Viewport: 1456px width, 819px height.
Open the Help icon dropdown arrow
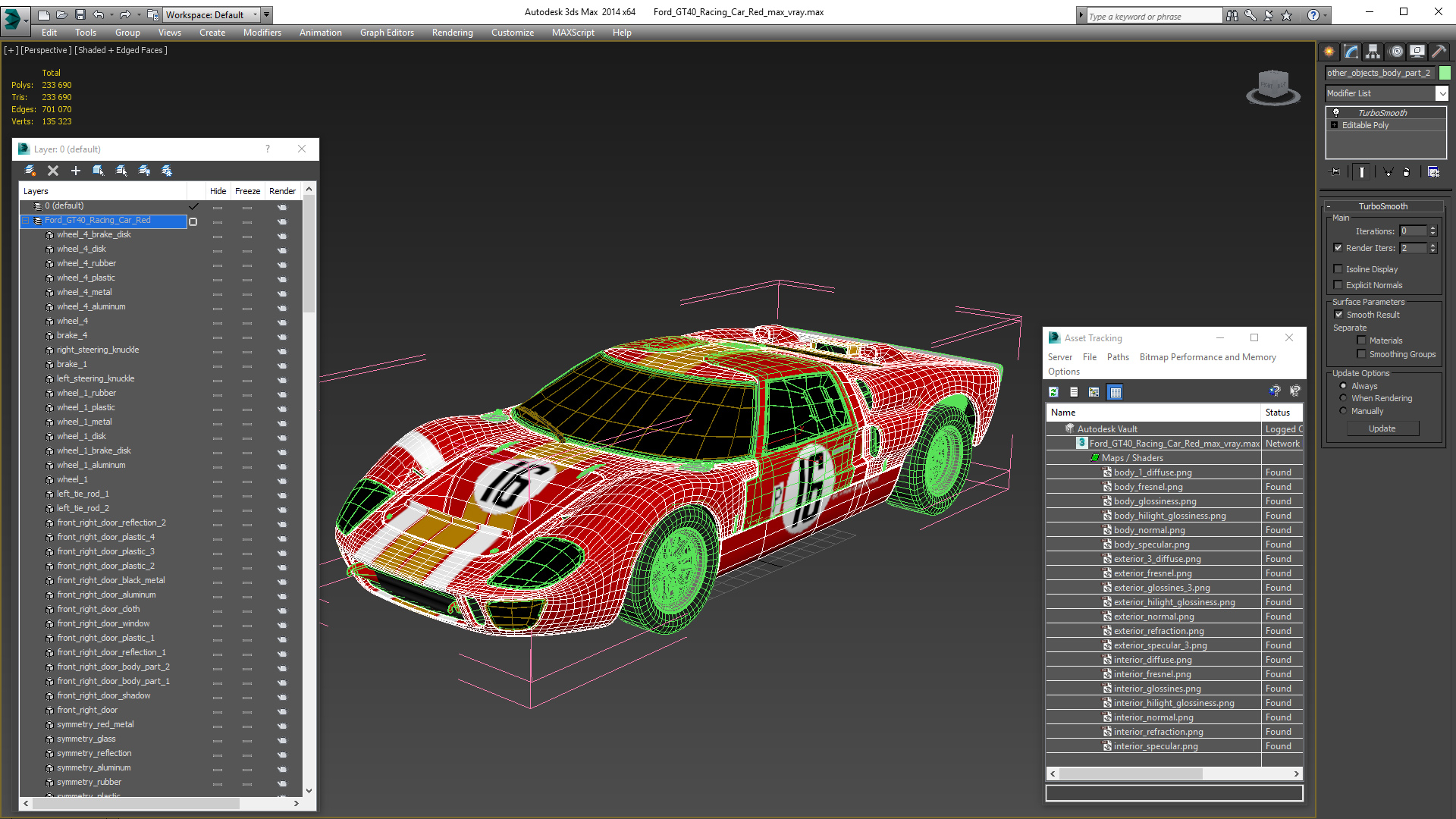tap(1326, 15)
